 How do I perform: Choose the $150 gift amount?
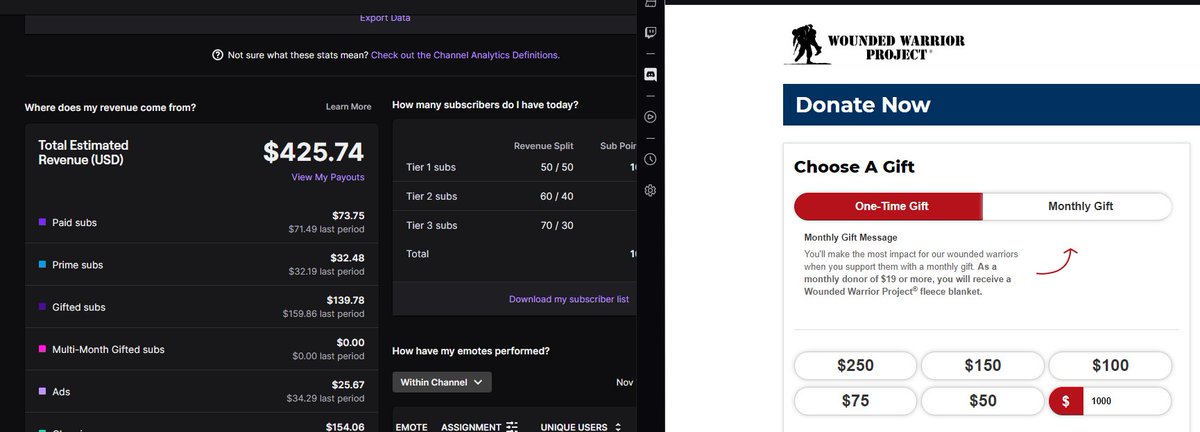[x=982, y=366]
